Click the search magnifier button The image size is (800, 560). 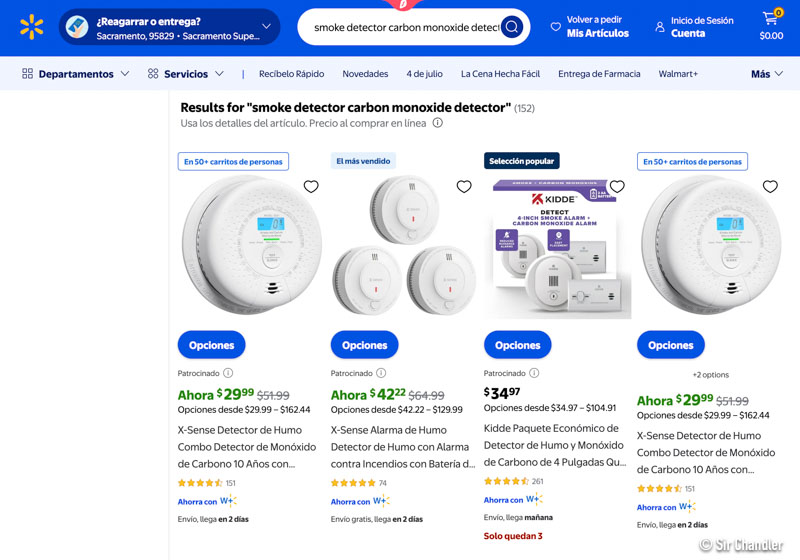511,27
